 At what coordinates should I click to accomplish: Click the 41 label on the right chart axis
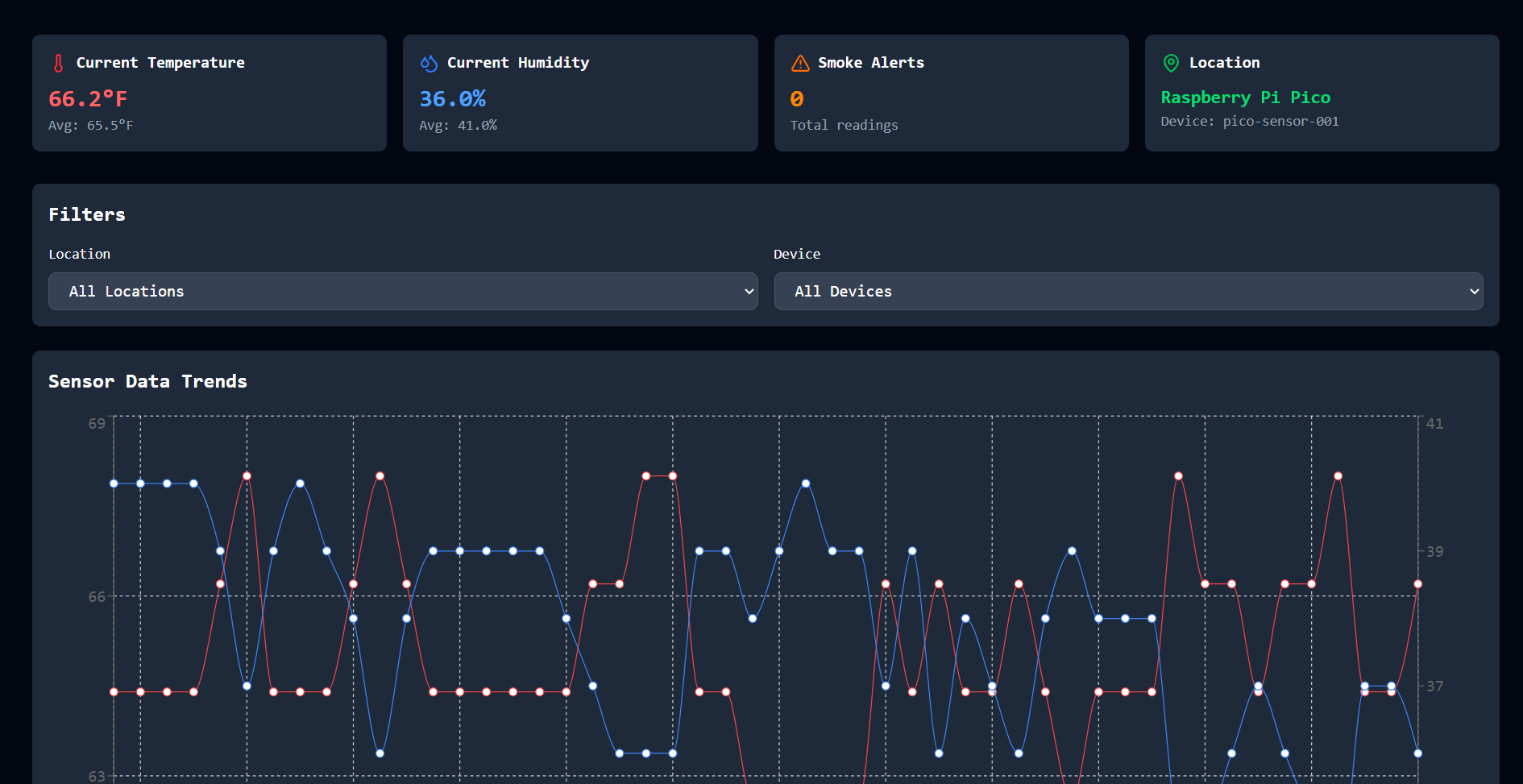coord(1434,422)
